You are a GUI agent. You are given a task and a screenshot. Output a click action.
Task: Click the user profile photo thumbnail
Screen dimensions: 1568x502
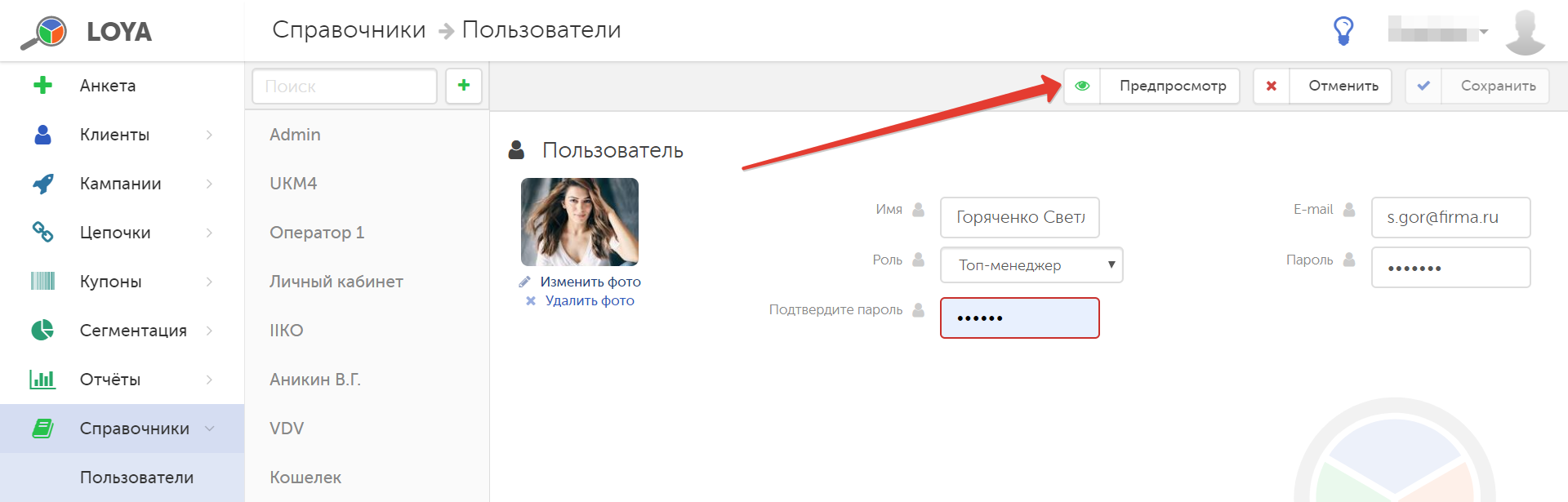pyautogui.click(x=580, y=222)
